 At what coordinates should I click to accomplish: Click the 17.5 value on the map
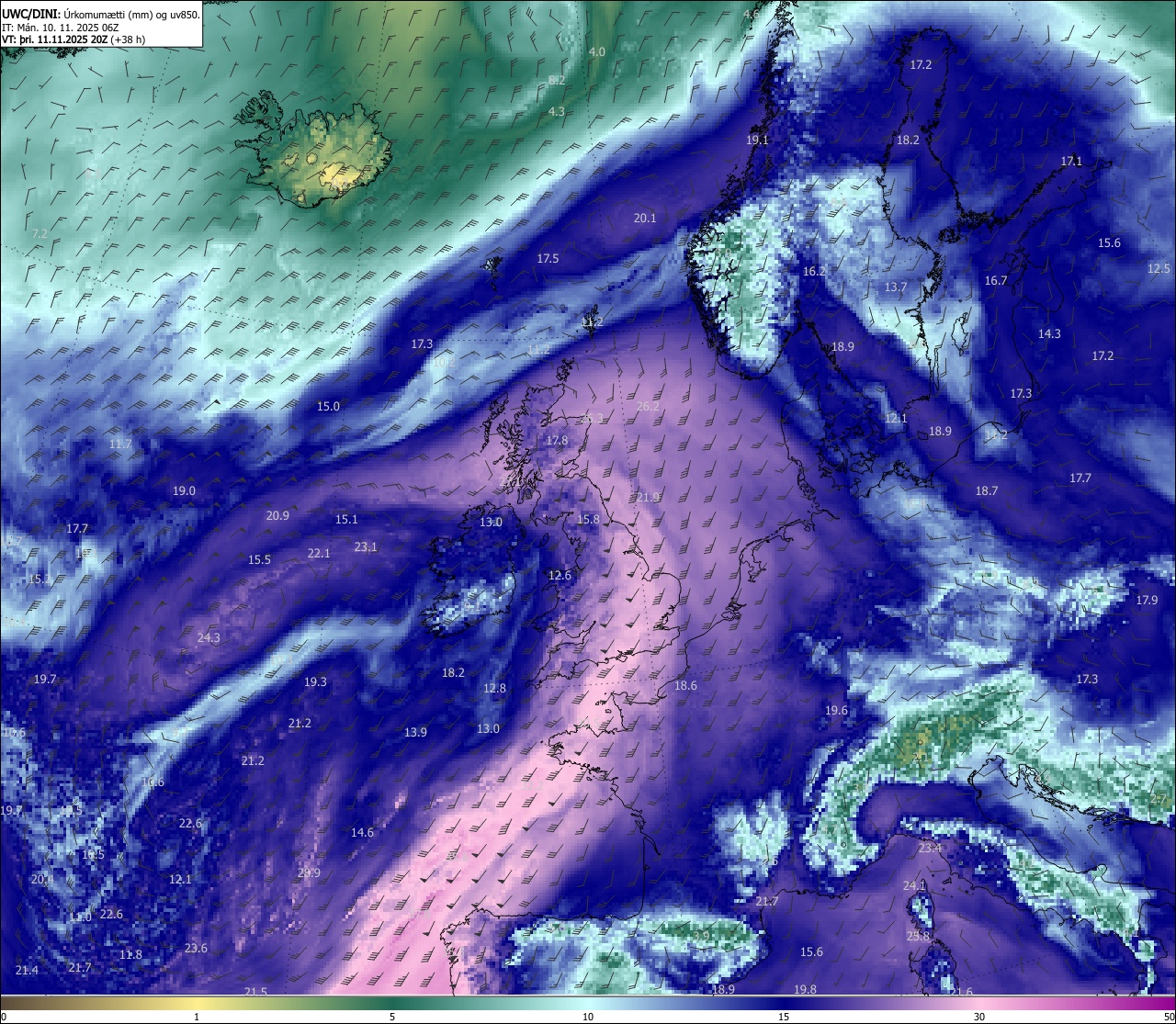548,258
